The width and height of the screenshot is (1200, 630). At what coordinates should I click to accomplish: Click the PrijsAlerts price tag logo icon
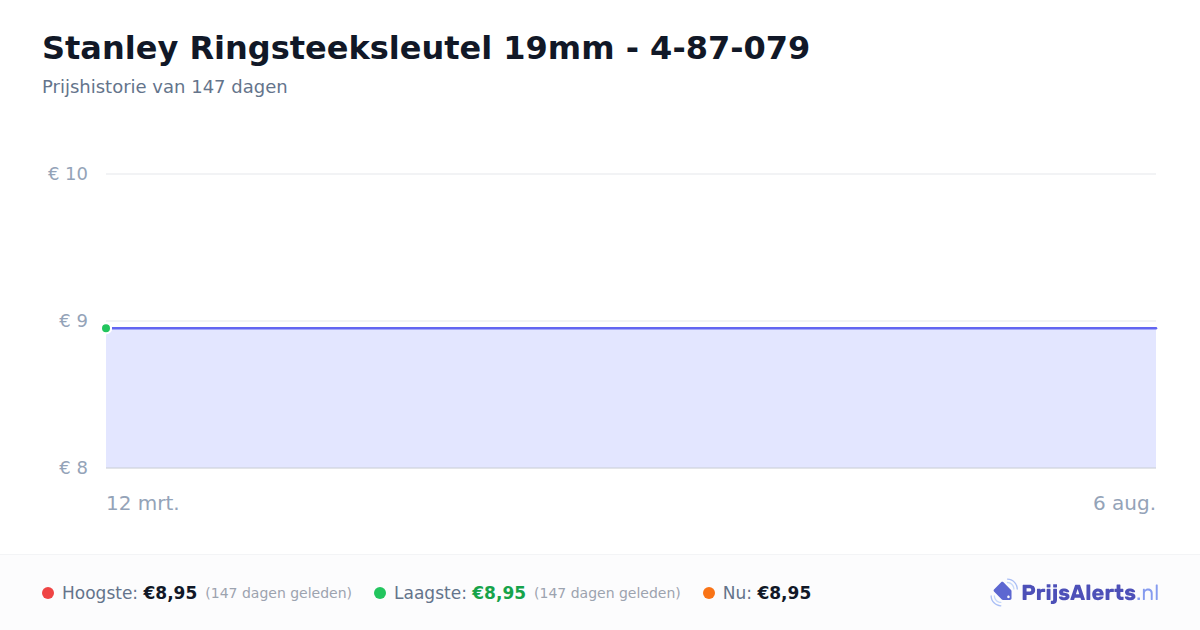[x=1003, y=593]
